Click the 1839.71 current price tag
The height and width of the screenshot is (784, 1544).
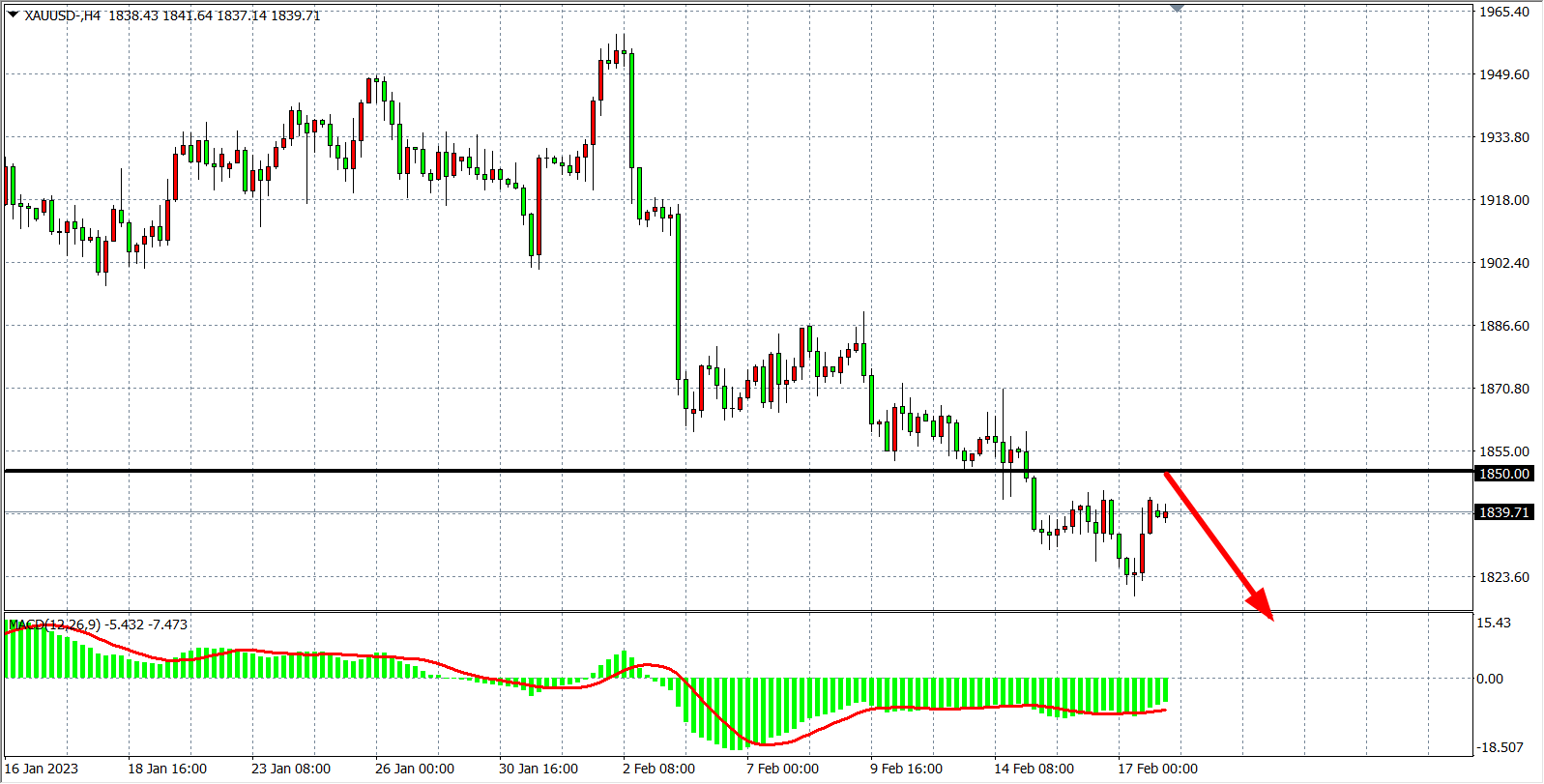pyautogui.click(x=1504, y=512)
